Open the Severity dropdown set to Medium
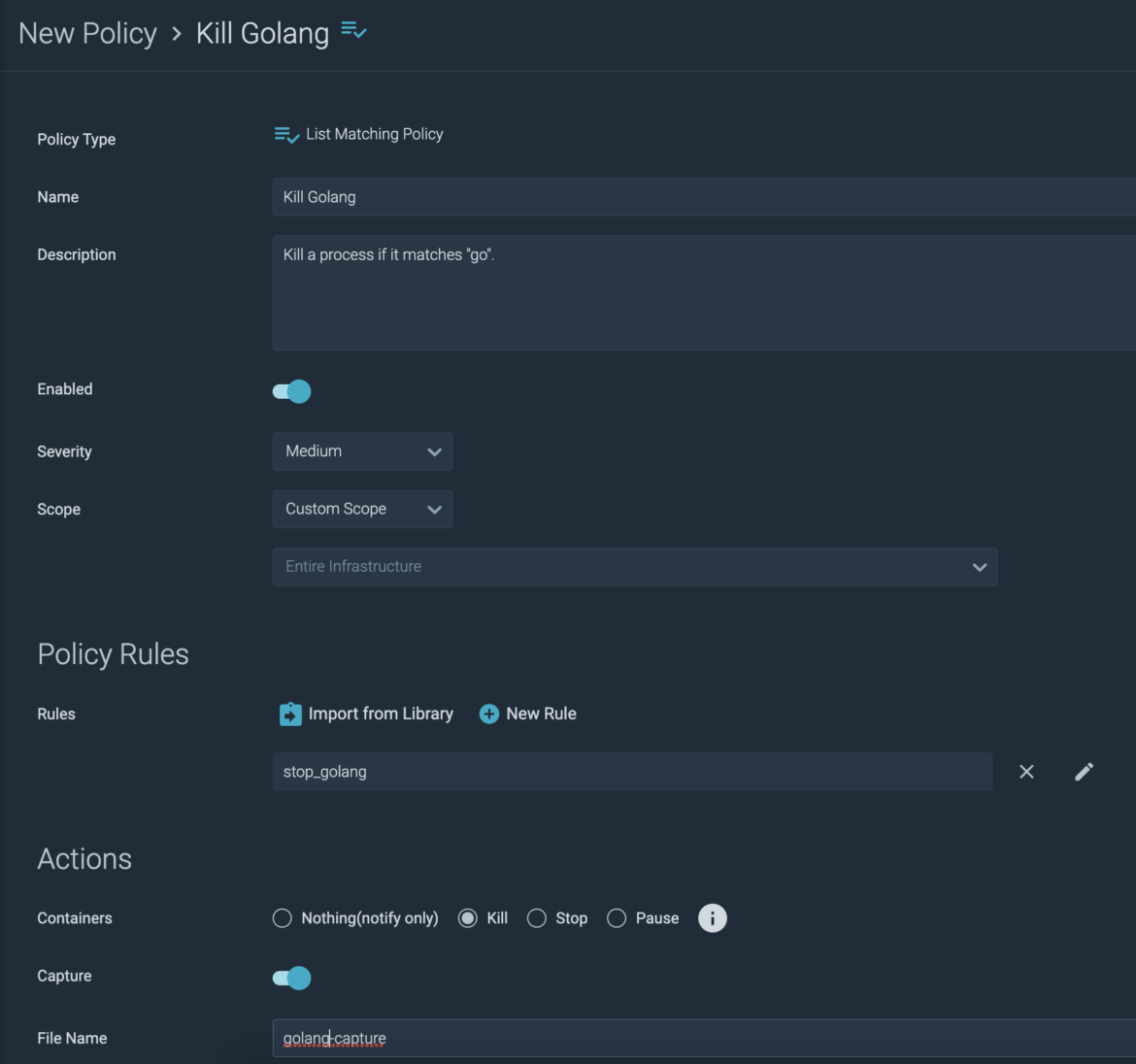 362,451
